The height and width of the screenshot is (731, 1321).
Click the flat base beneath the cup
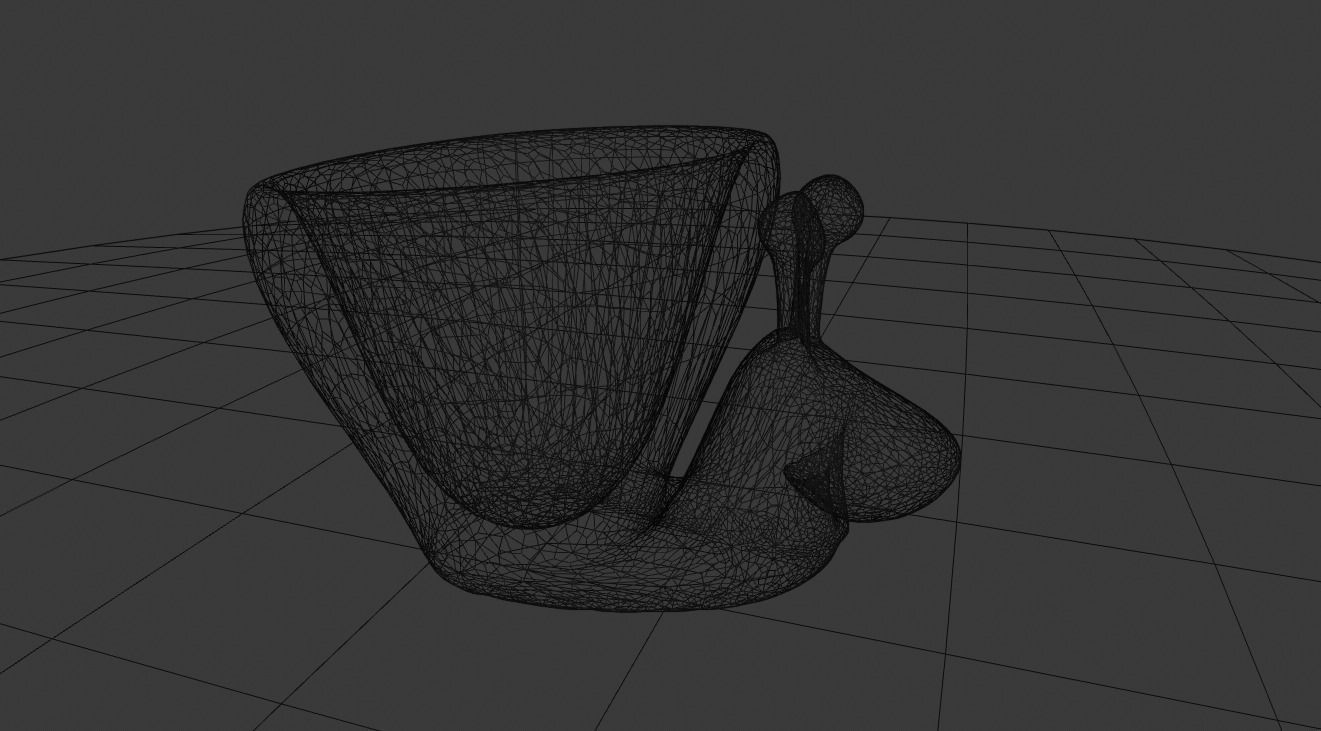pyautogui.click(x=640, y=560)
